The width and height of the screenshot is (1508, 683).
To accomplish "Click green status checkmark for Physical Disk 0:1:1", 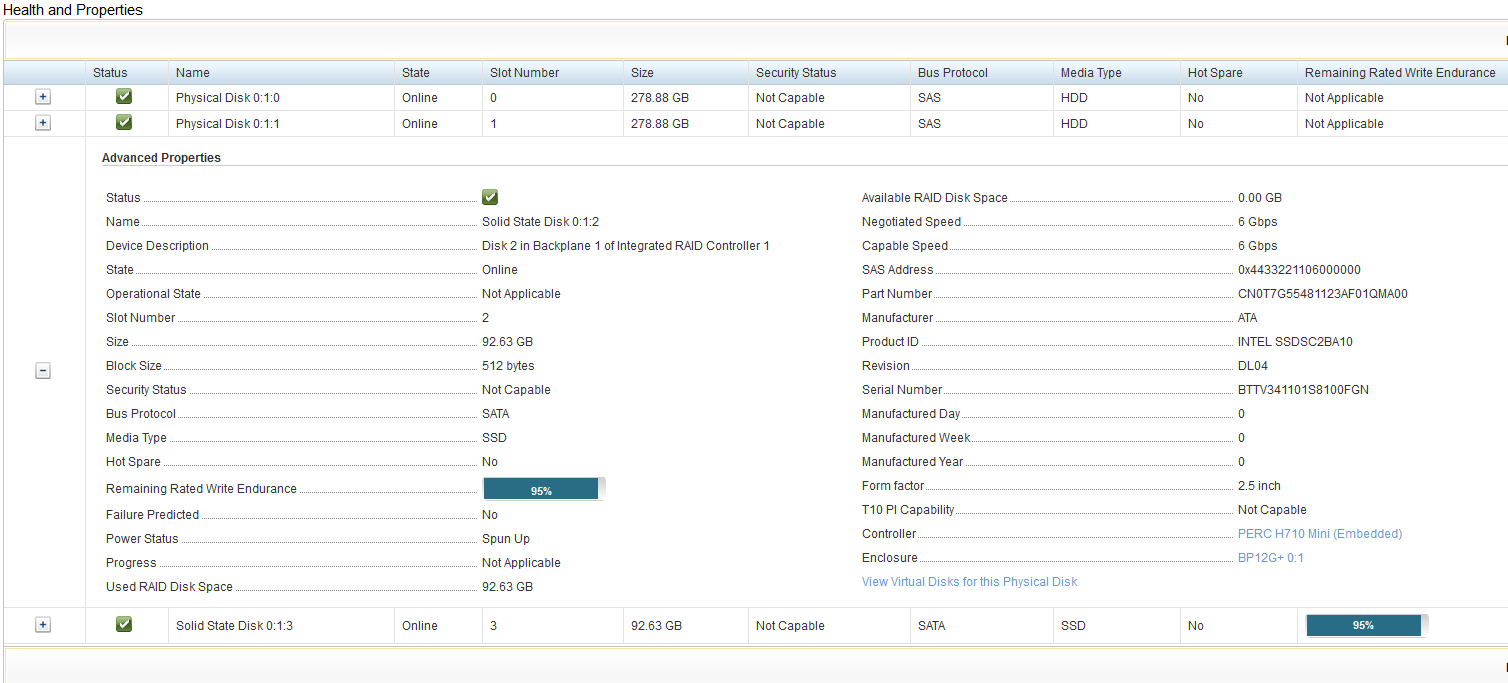I will [x=124, y=122].
